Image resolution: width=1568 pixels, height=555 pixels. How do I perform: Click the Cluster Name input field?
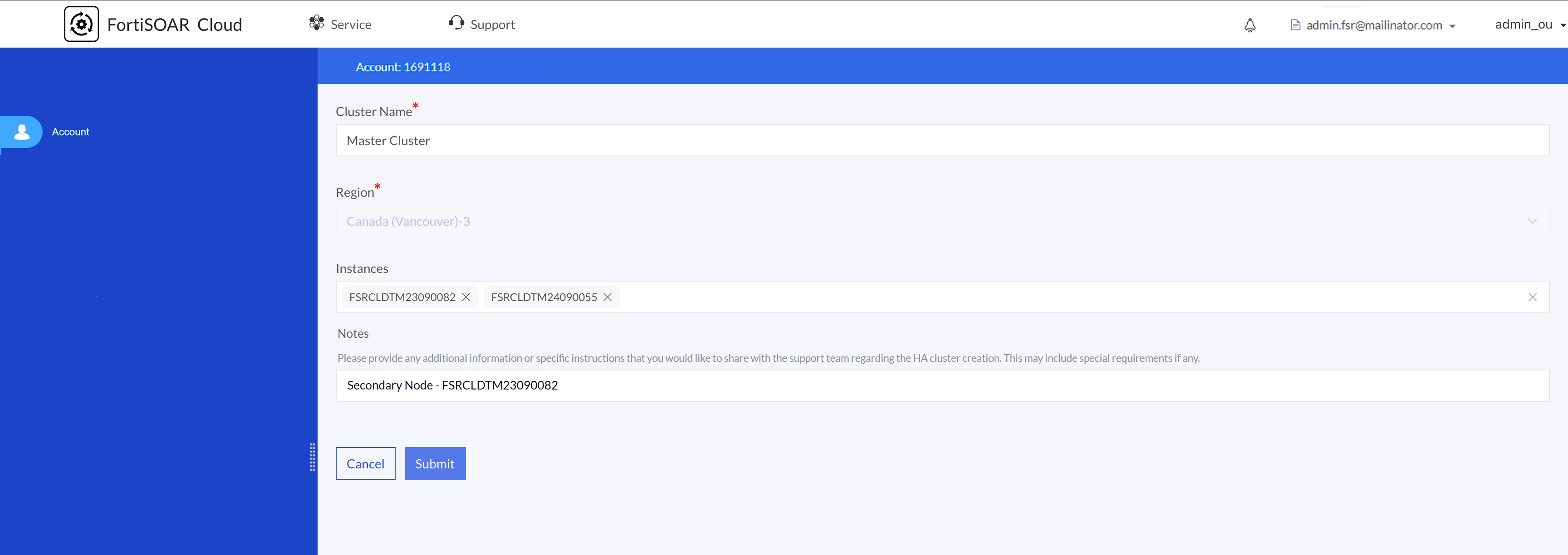coord(941,141)
